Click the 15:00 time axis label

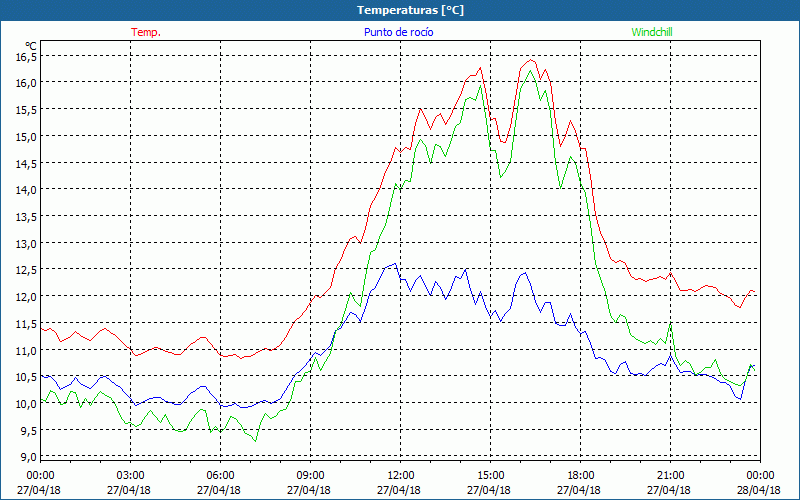pos(490,475)
